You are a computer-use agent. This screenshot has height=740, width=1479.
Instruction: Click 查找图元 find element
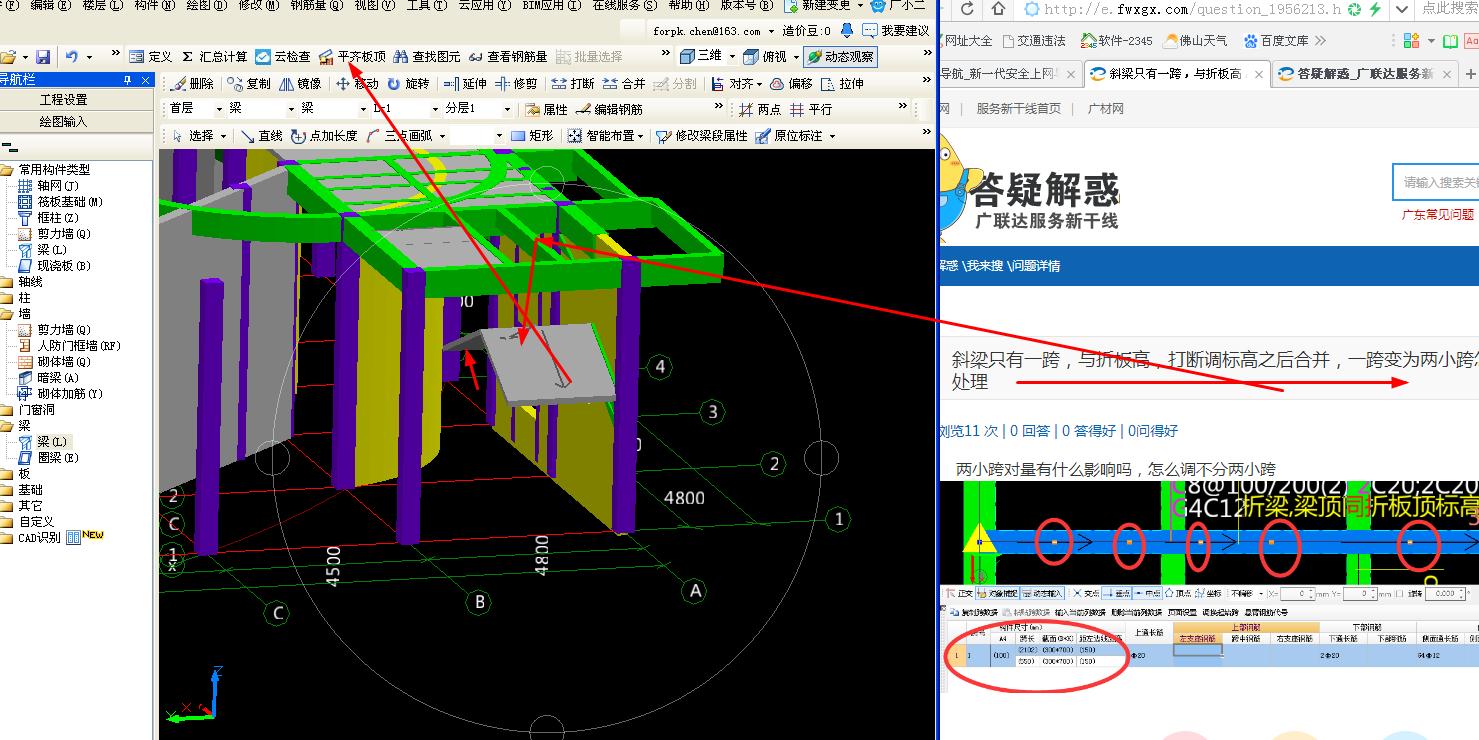click(x=427, y=57)
